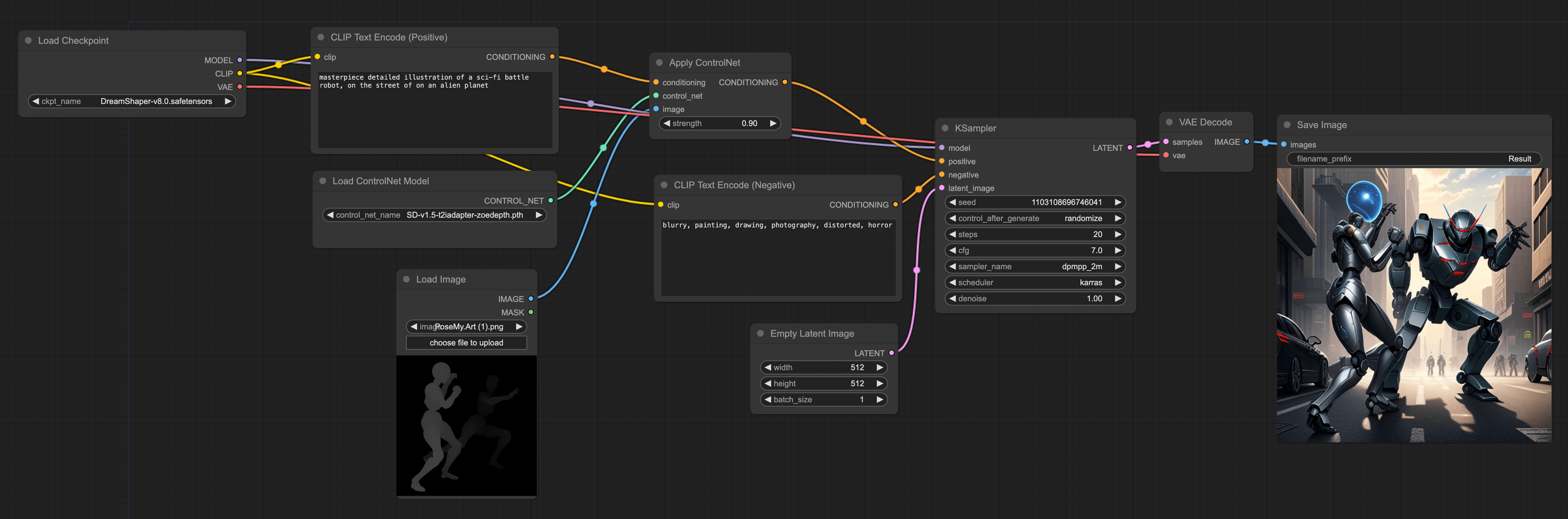Open the scheduler karras selector
This screenshot has height=519, width=1568.
(1035, 282)
